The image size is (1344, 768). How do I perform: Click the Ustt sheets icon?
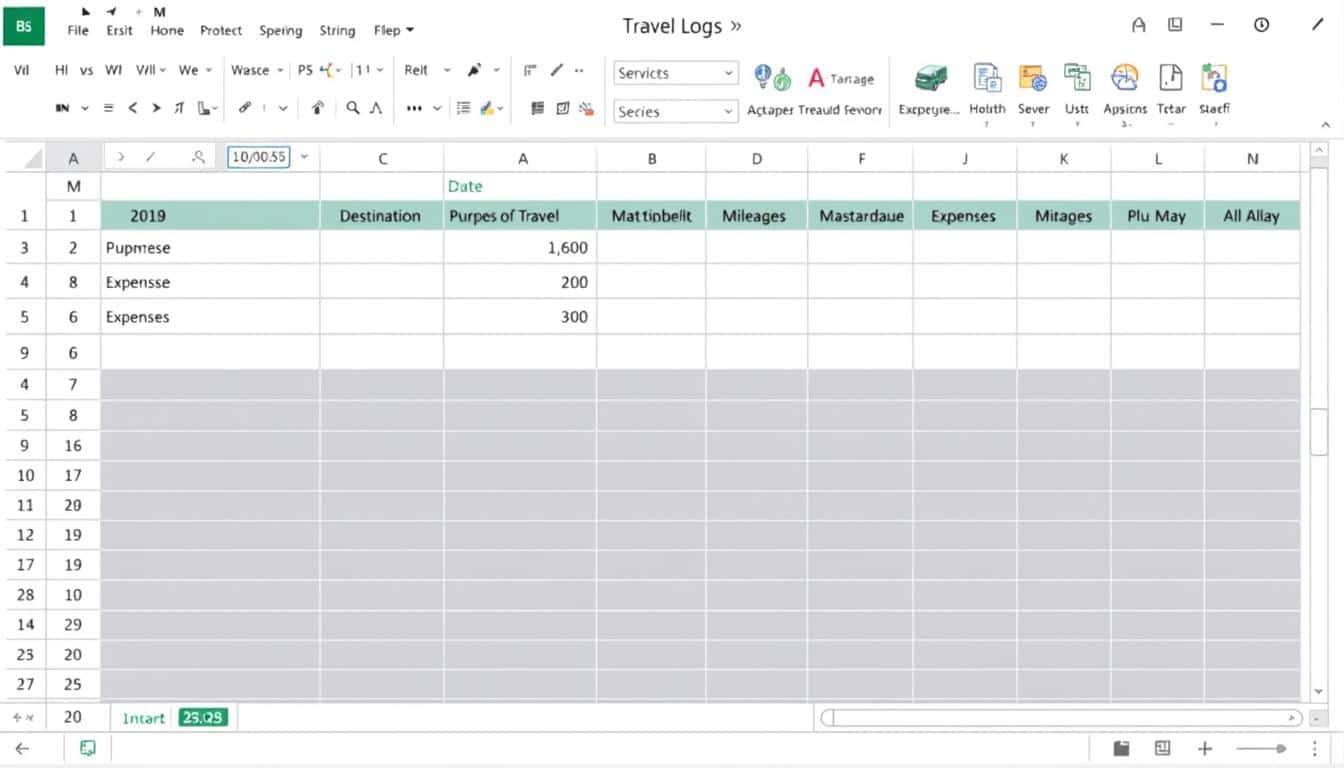[x=1077, y=79]
